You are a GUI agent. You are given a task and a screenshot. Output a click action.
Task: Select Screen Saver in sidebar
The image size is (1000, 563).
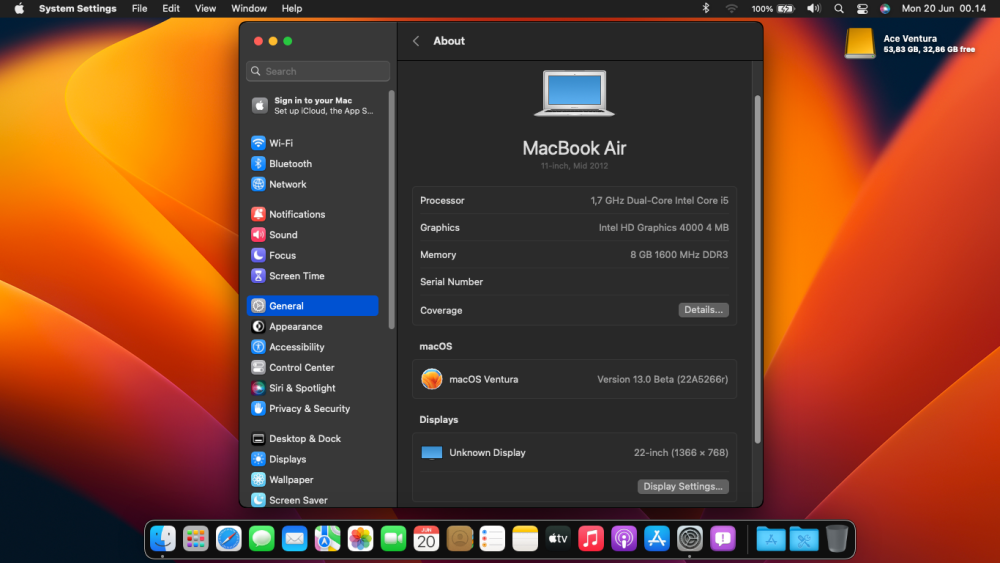(x=312, y=499)
